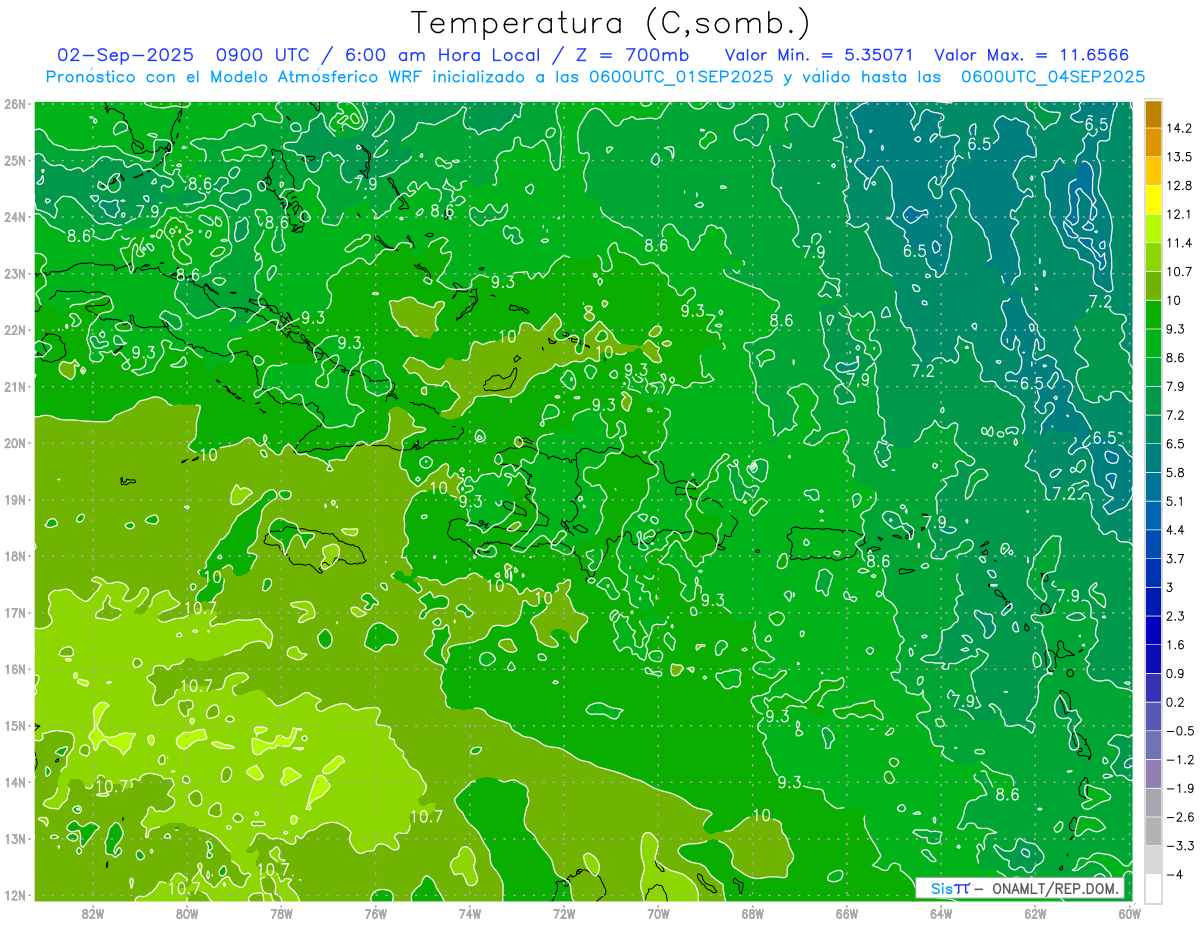
Task: Click the 64W longitude axis label
Action: [x=941, y=913]
